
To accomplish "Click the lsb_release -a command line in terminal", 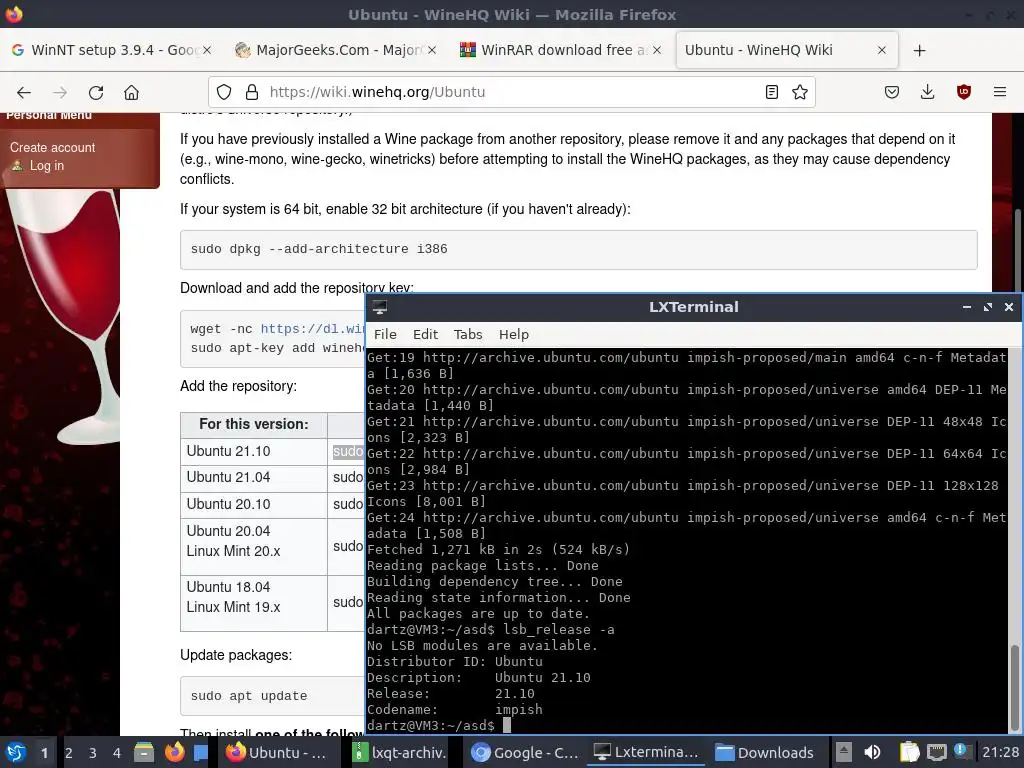I will 490,630.
